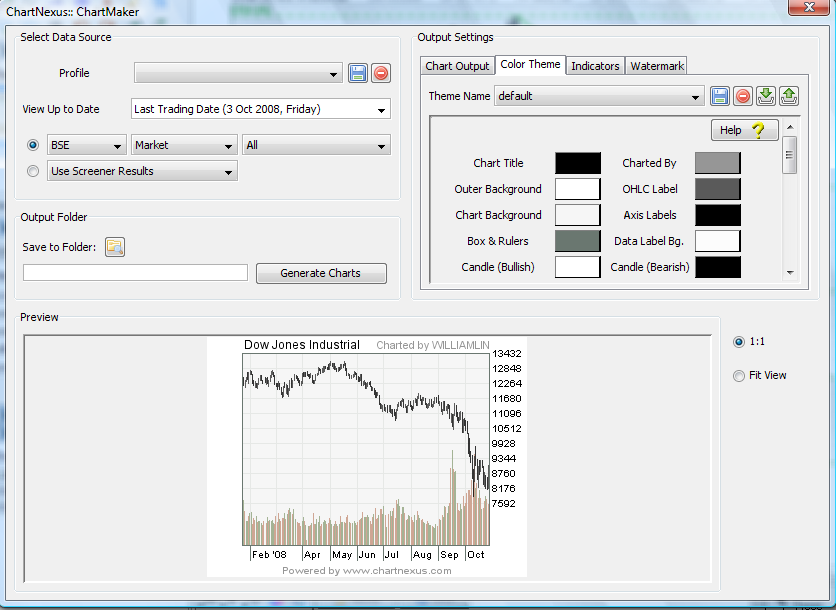
Task: Close the ChartMaker window
Action: pyautogui.click(x=807, y=9)
